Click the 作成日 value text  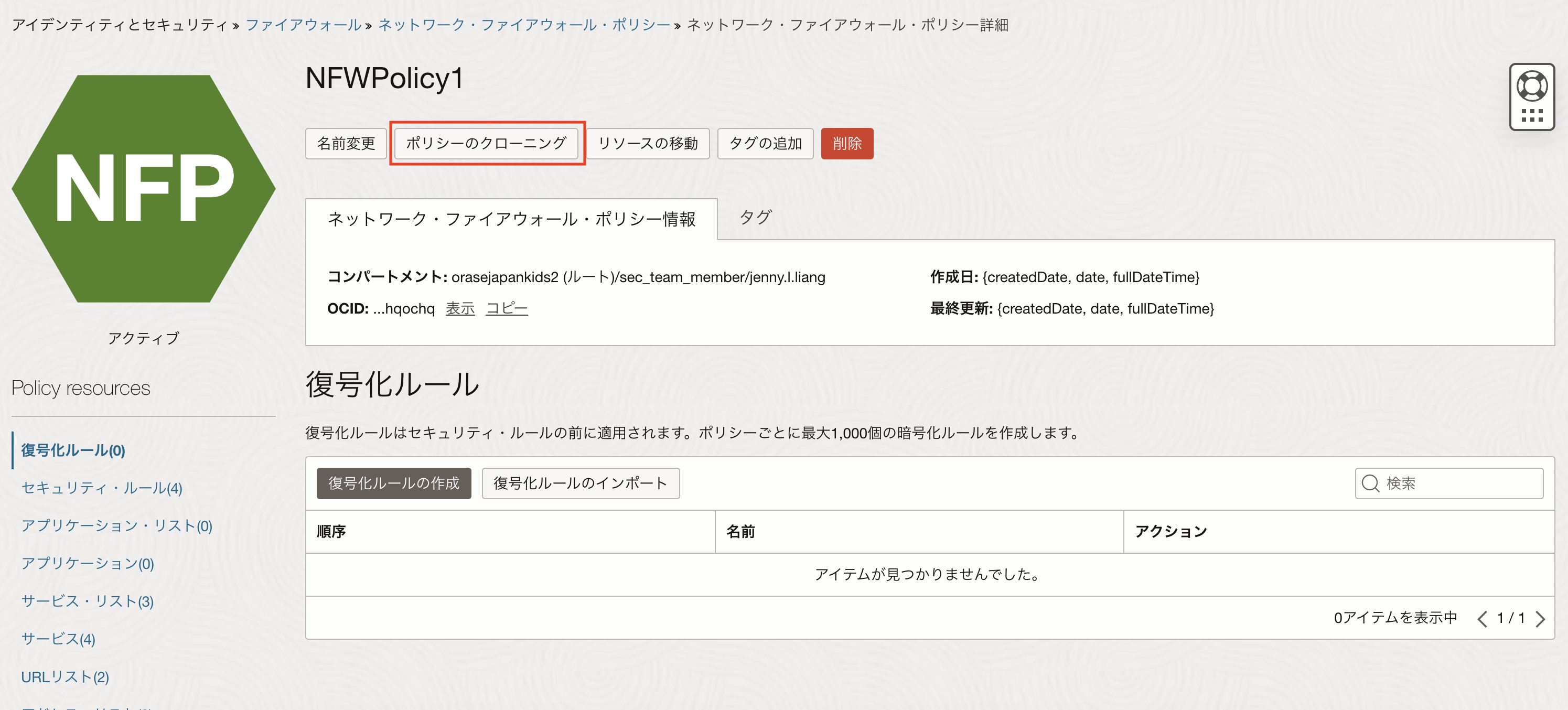(x=1091, y=277)
